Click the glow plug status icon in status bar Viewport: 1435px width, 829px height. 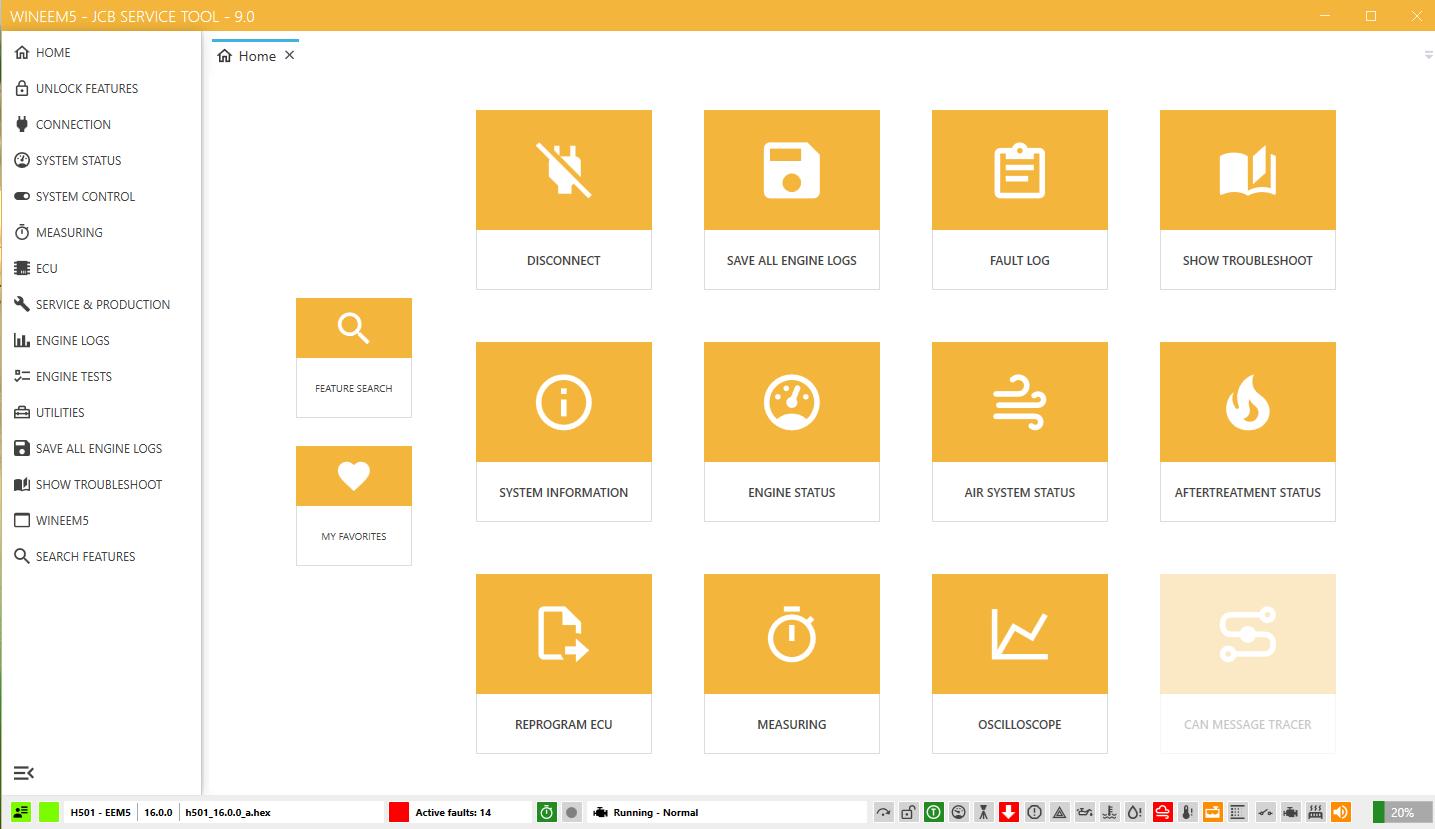[1316, 812]
